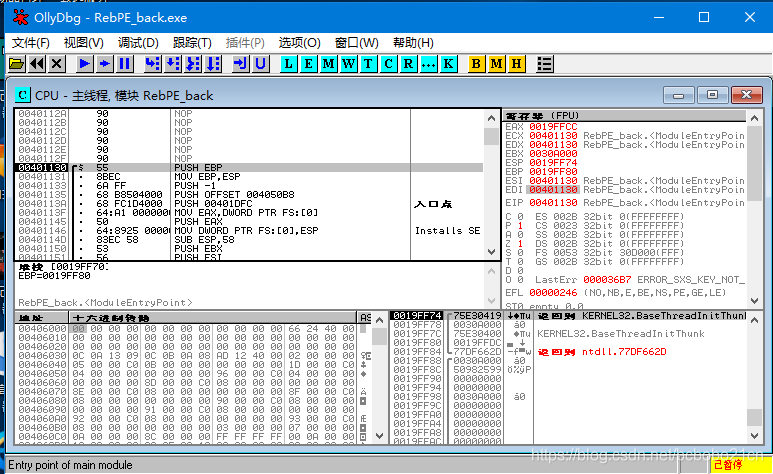This screenshot has height=474, width=773.
Task: Click the 十六进制转储 dump column header
Action: pyautogui.click(x=213, y=318)
